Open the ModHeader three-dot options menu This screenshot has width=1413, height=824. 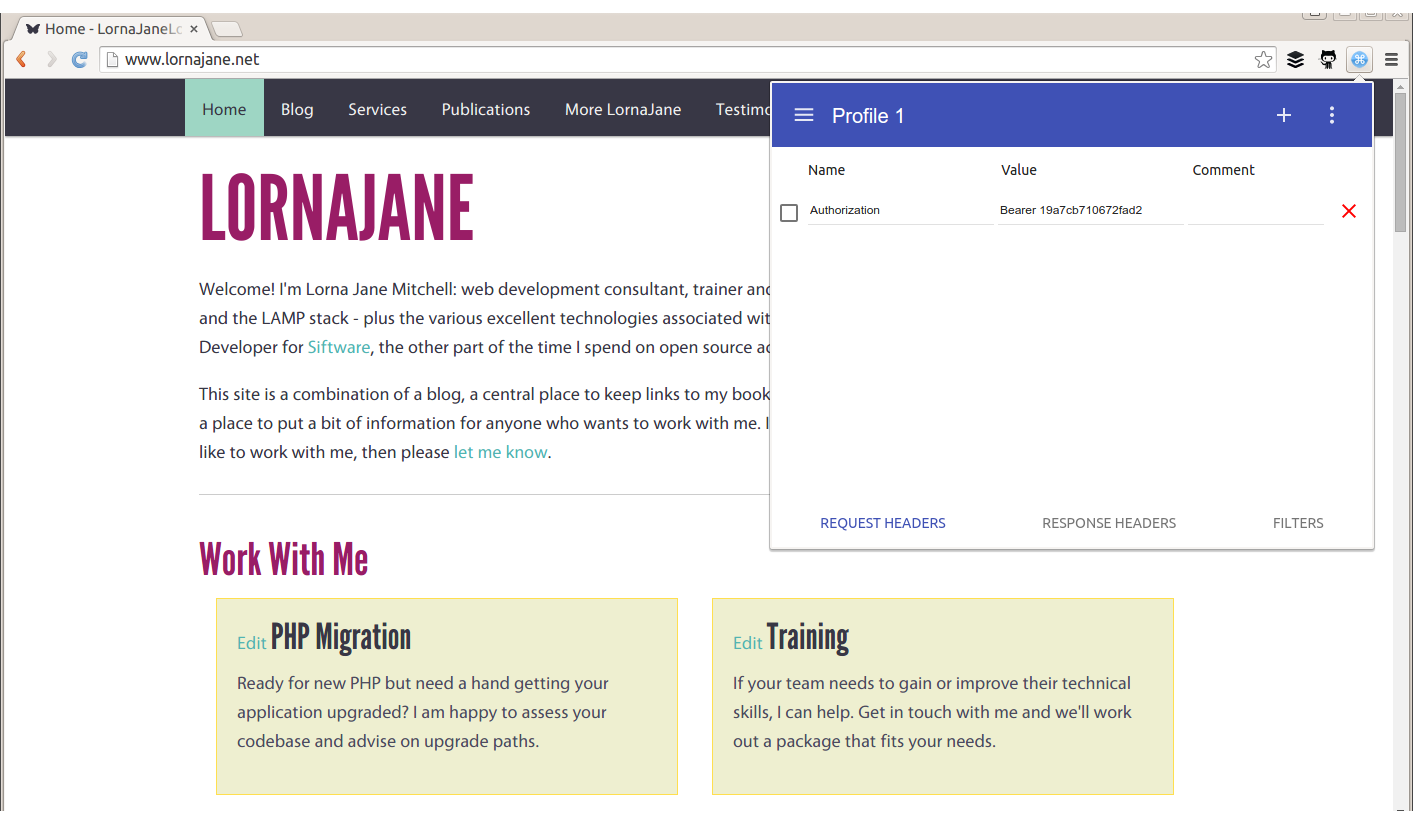[1331, 115]
